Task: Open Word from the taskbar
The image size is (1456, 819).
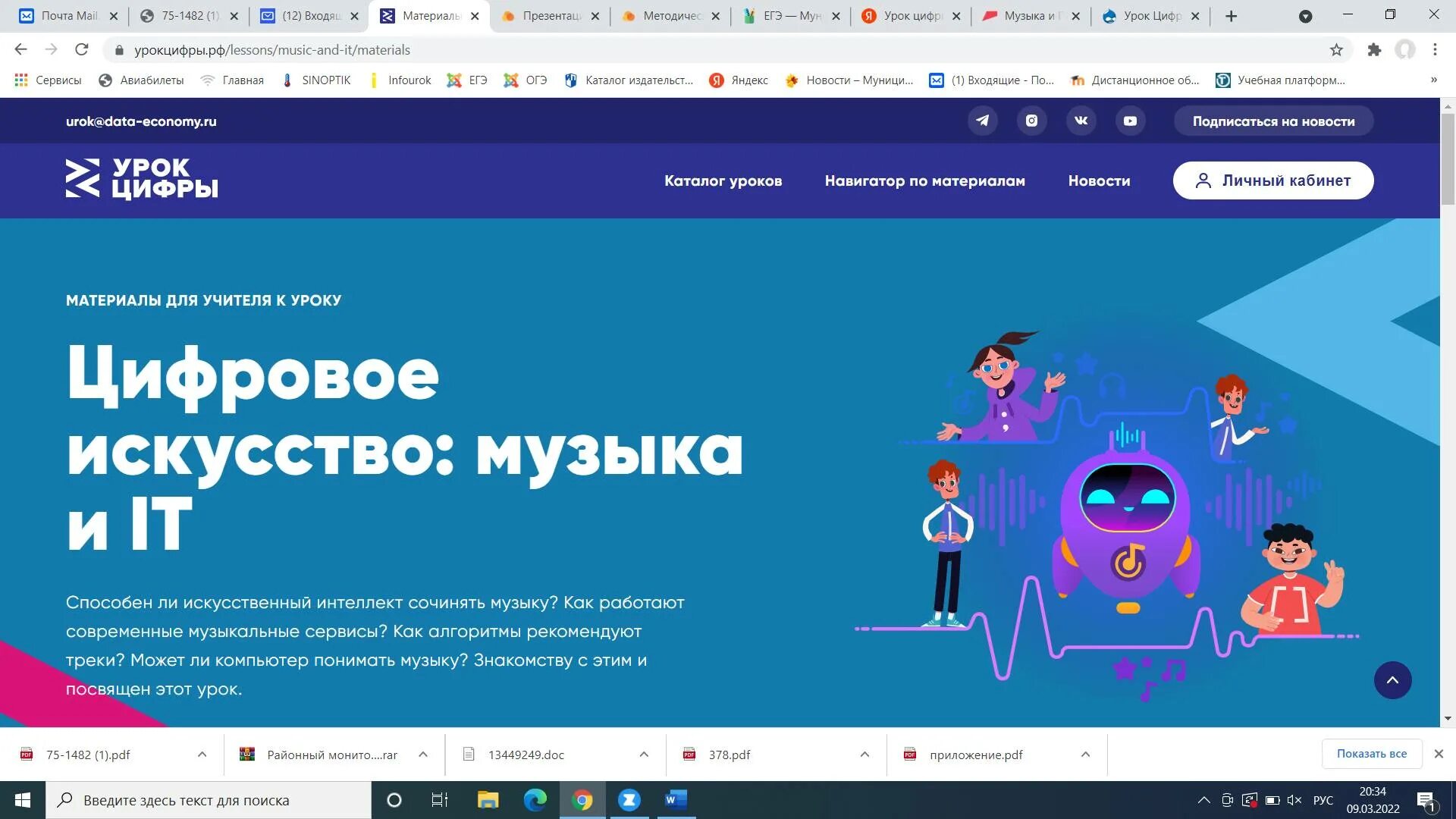Action: pos(675,800)
